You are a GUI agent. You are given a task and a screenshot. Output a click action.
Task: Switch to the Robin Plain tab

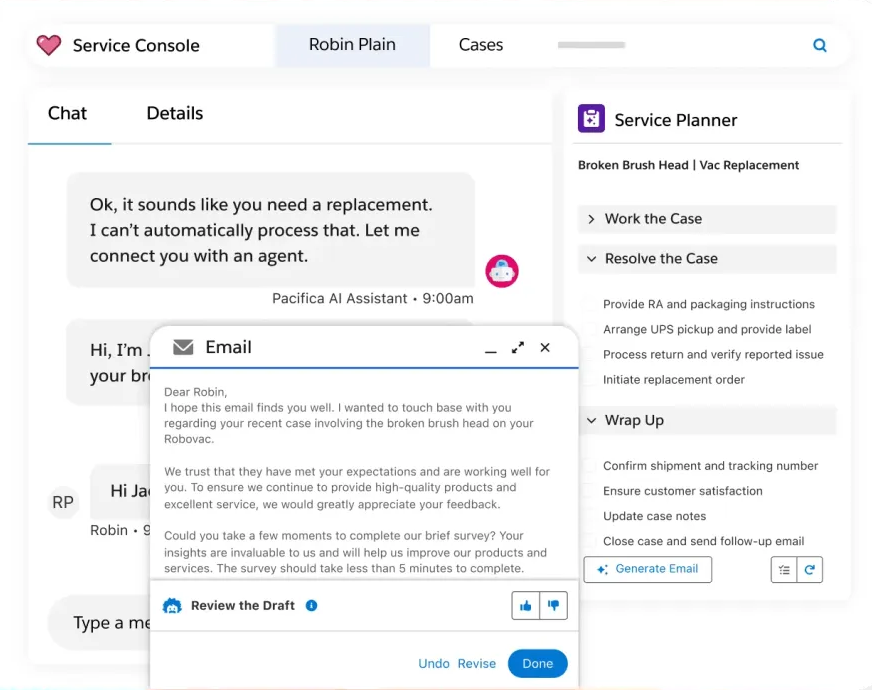(352, 45)
